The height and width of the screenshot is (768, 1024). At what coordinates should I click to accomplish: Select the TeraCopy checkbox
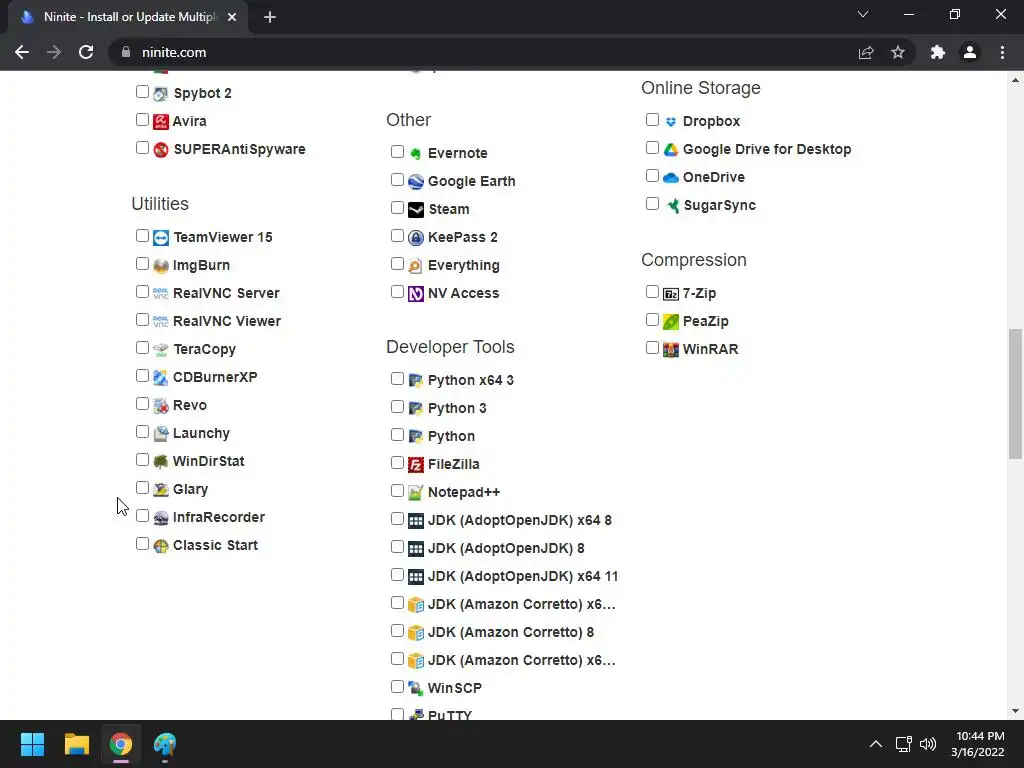coord(142,347)
